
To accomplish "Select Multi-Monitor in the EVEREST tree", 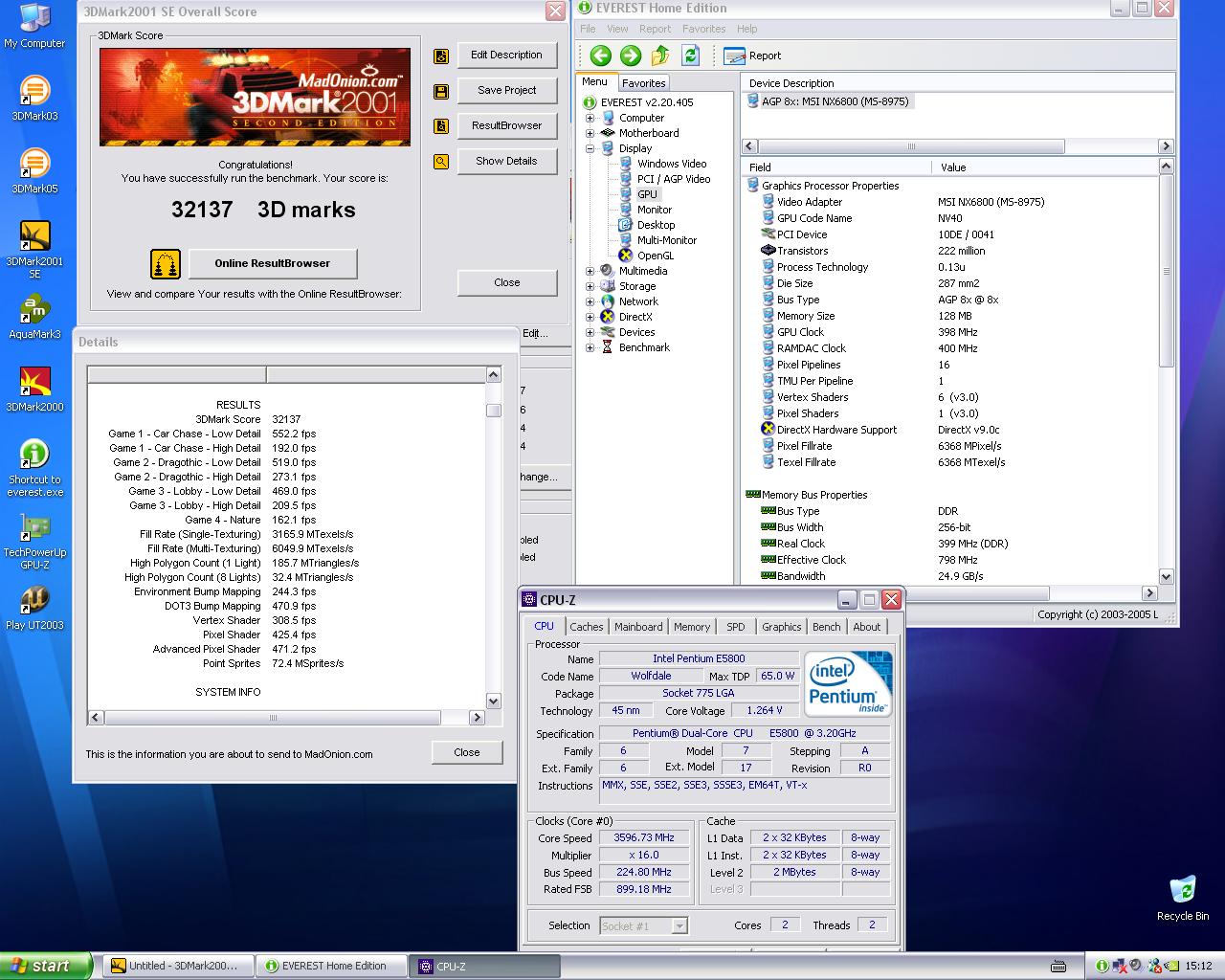I will click(x=667, y=240).
